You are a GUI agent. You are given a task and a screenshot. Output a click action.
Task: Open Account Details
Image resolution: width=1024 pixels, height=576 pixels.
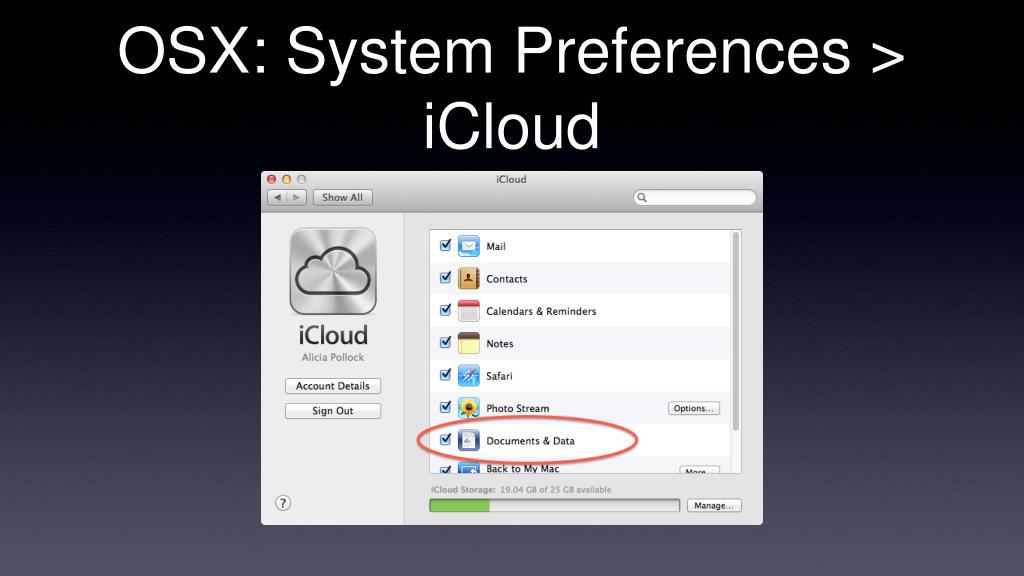(333, 386)
